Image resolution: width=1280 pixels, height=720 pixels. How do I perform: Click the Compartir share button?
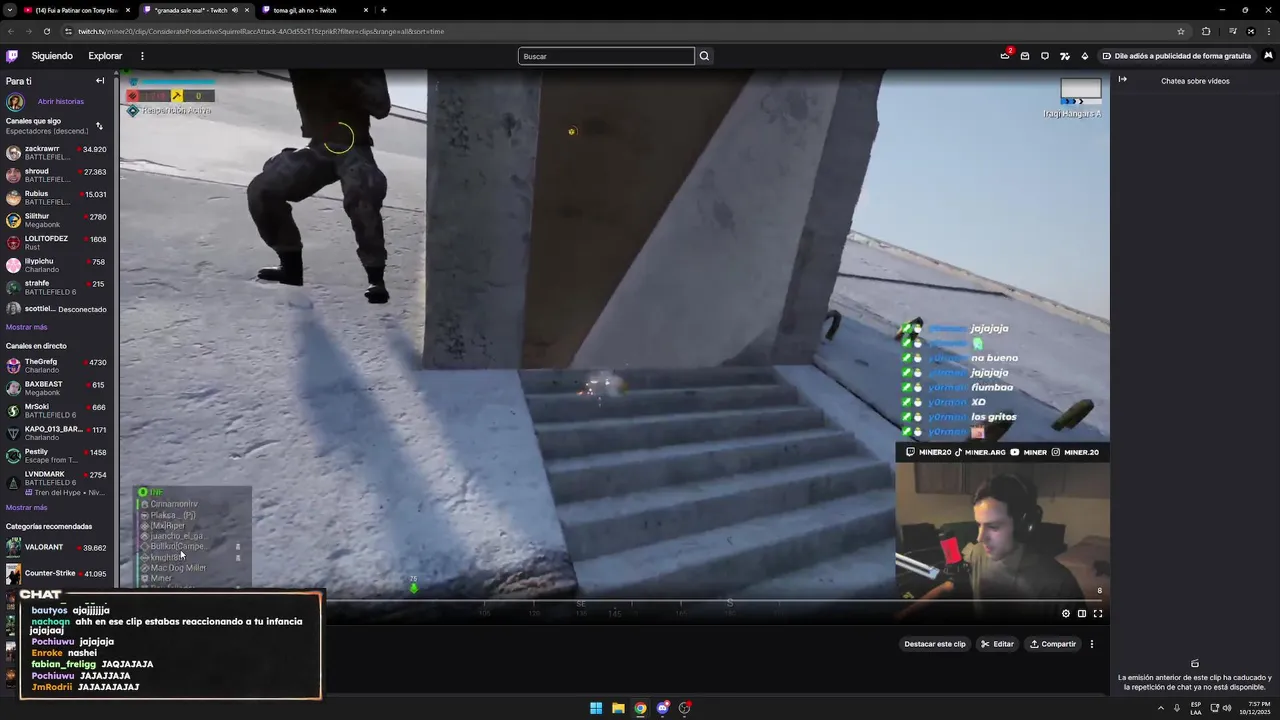click(x=1053, y=644)
